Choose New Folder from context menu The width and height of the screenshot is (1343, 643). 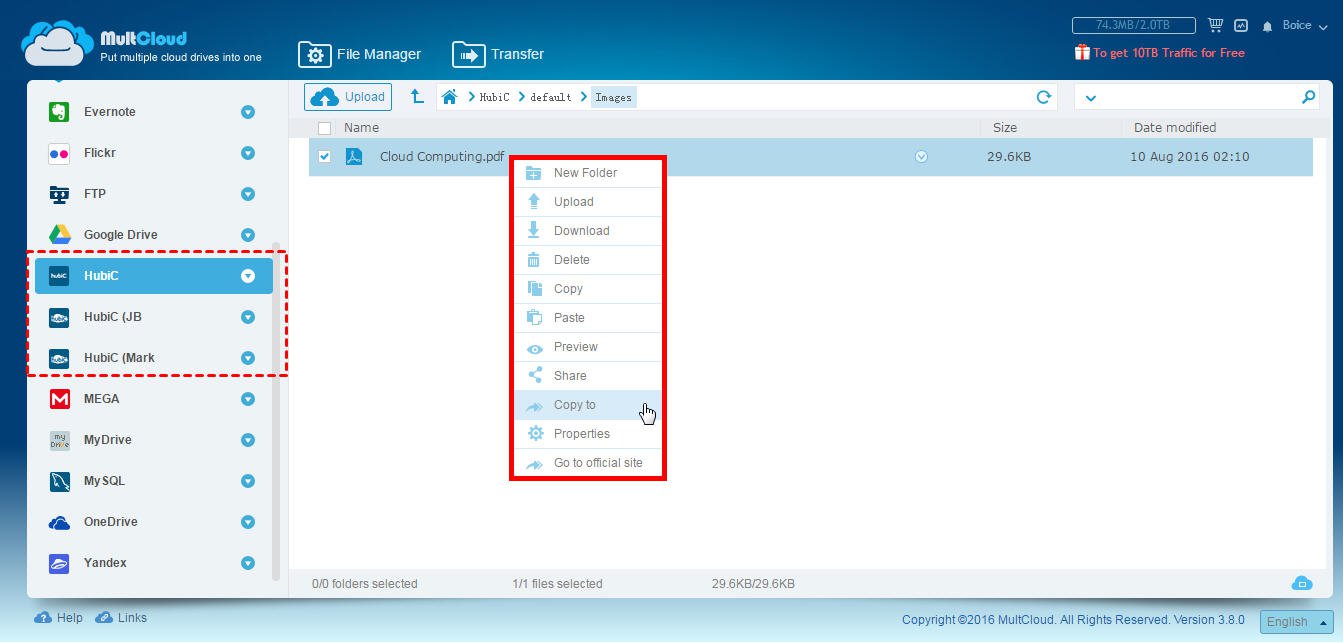click(587, 173)
